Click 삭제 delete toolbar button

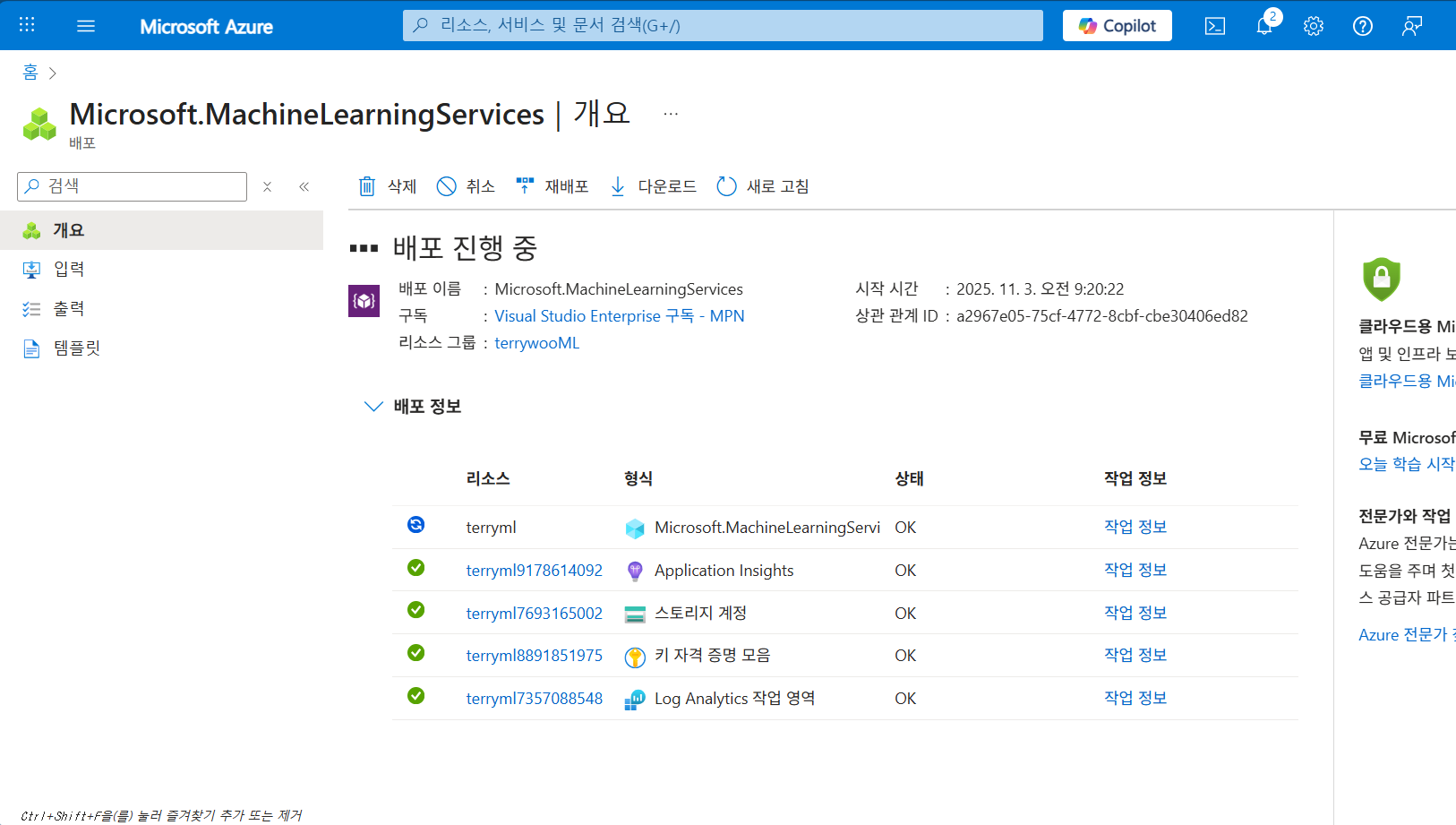point(388,186)
